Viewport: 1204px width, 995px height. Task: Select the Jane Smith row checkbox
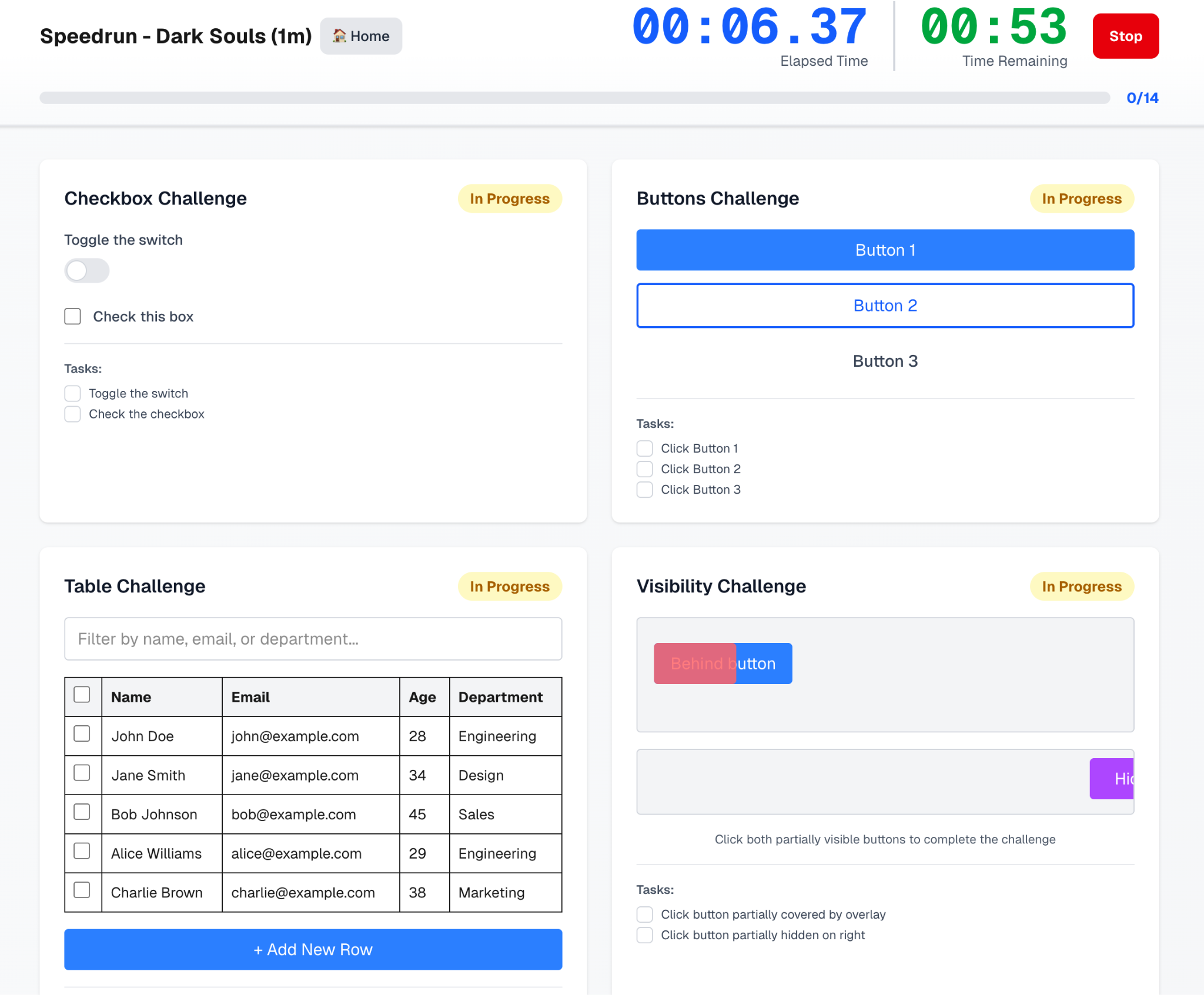click(x=82, y=773)
